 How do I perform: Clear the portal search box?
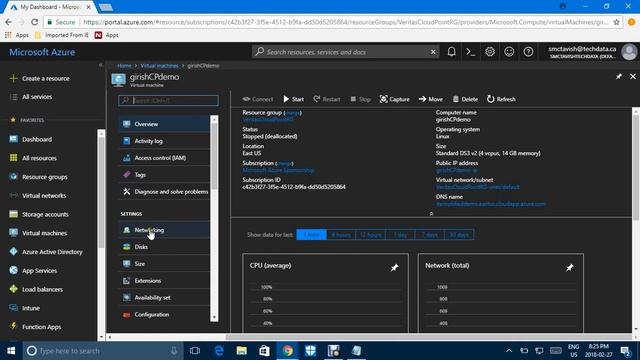[433, 52]
